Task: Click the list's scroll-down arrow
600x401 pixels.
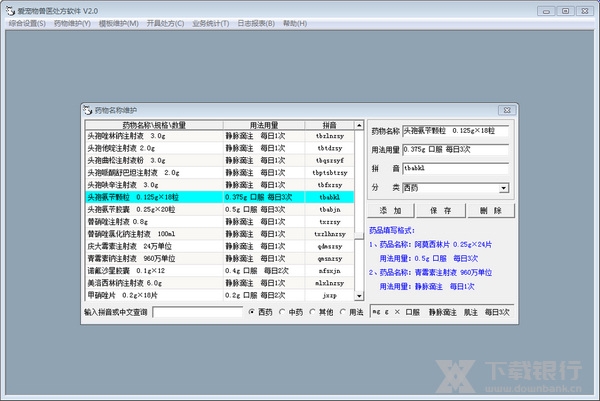Action: coord(359,295)
